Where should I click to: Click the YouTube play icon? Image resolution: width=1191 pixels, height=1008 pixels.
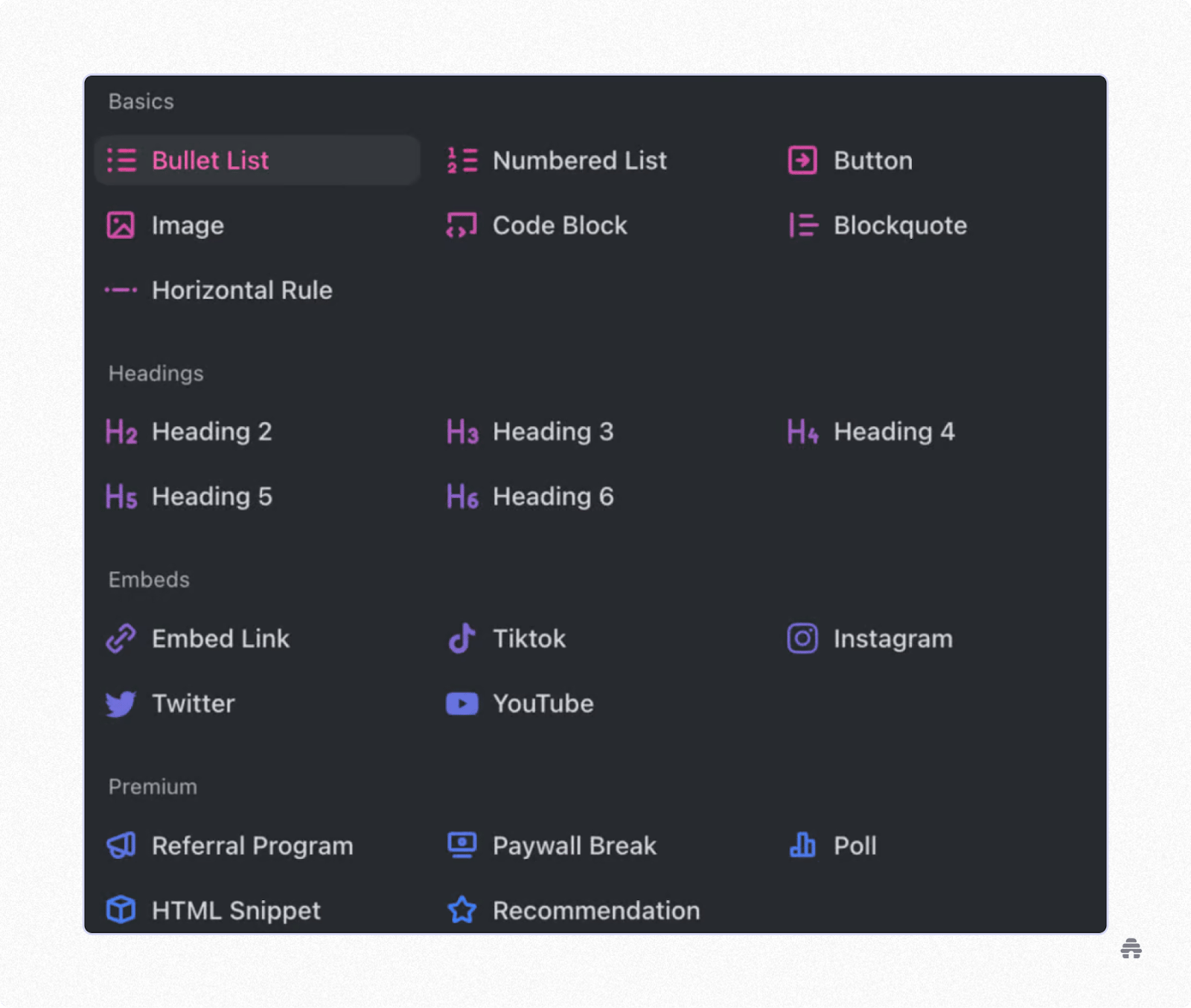tap(462, 704)
